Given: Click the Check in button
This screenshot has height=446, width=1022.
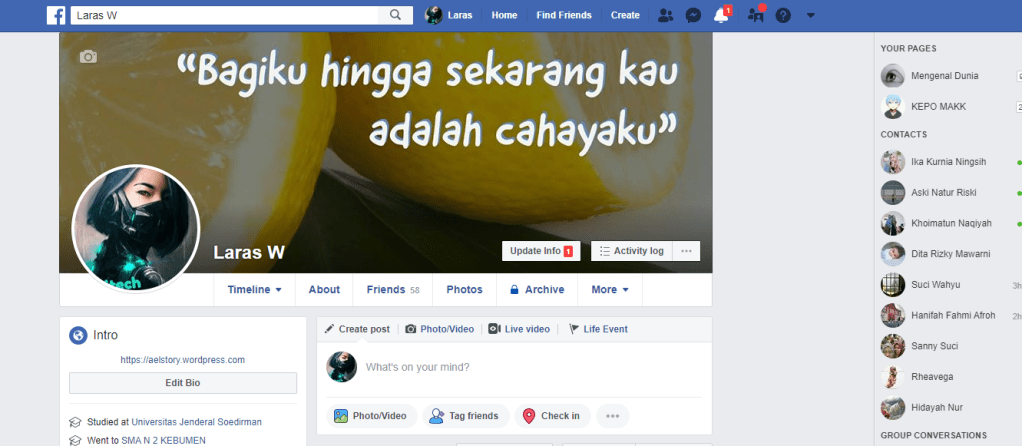Looking at the screenshot, I should point(551,416).
